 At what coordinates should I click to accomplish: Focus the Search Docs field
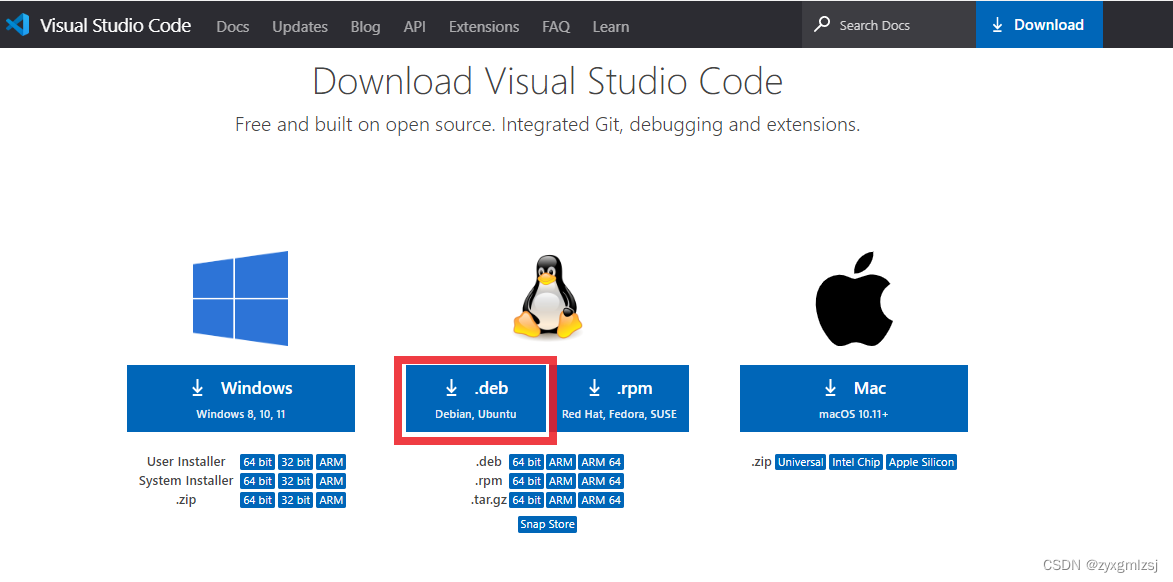[x=889, y=25]
